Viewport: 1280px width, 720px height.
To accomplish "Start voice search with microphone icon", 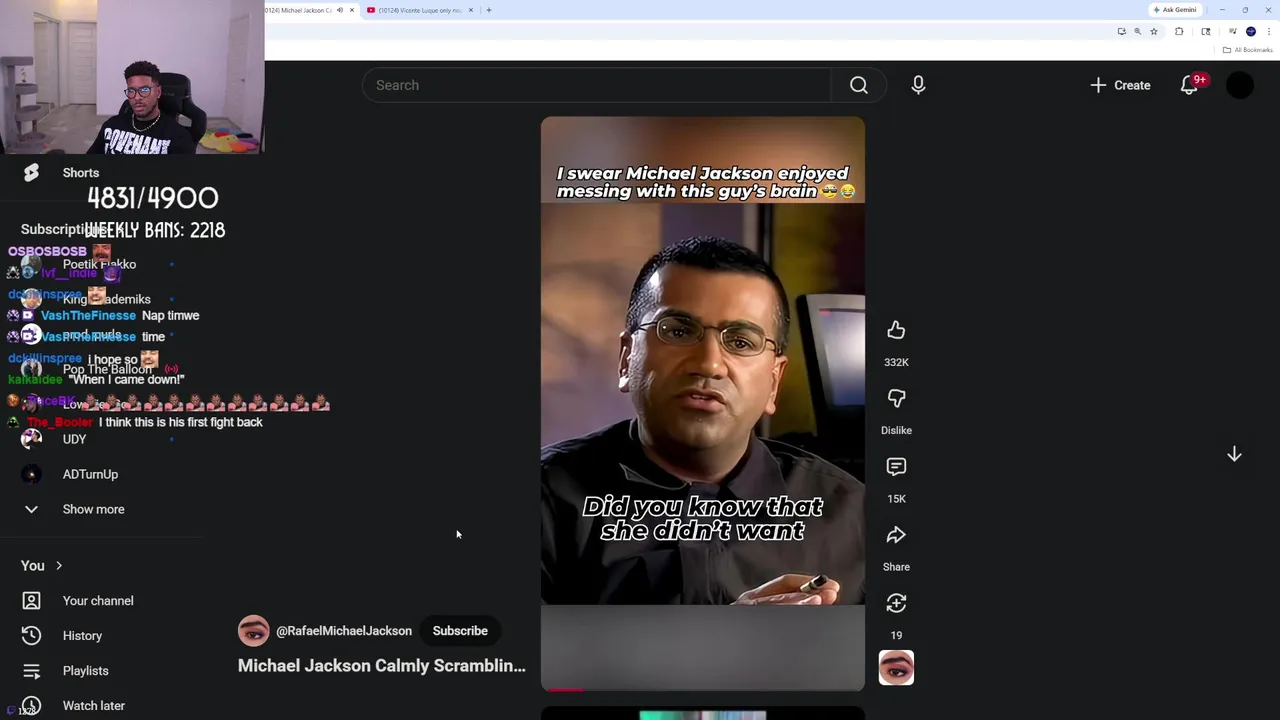I will coord(918,85).
